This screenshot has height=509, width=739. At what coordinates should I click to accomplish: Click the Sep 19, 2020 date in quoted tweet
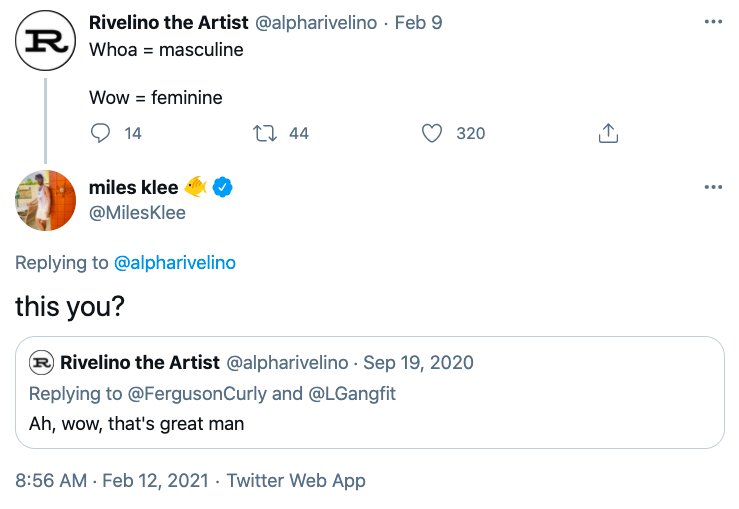pyautogui.click(x=419, y=362)
